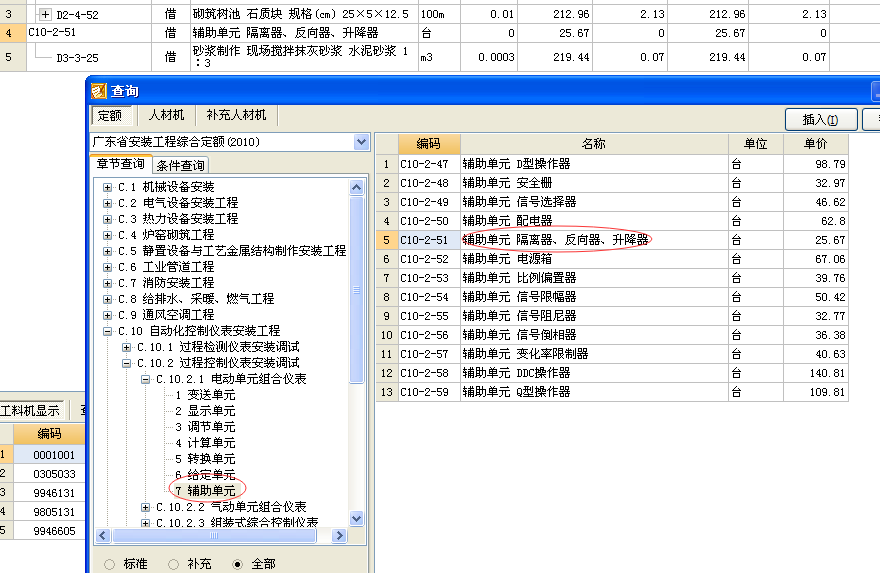Click the 名称 column header

594,144
